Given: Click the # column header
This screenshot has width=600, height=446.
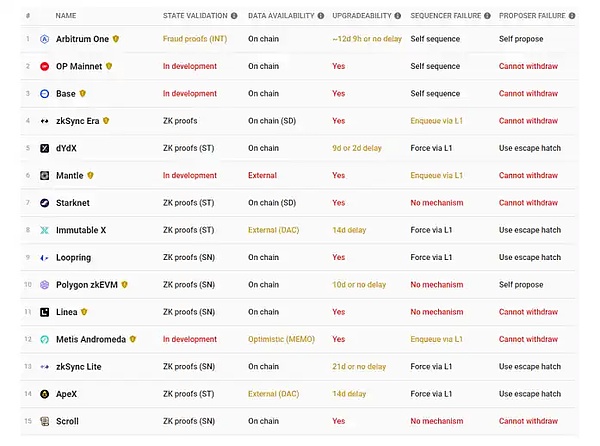Looking at the screenshot, I should pos(28,16).
